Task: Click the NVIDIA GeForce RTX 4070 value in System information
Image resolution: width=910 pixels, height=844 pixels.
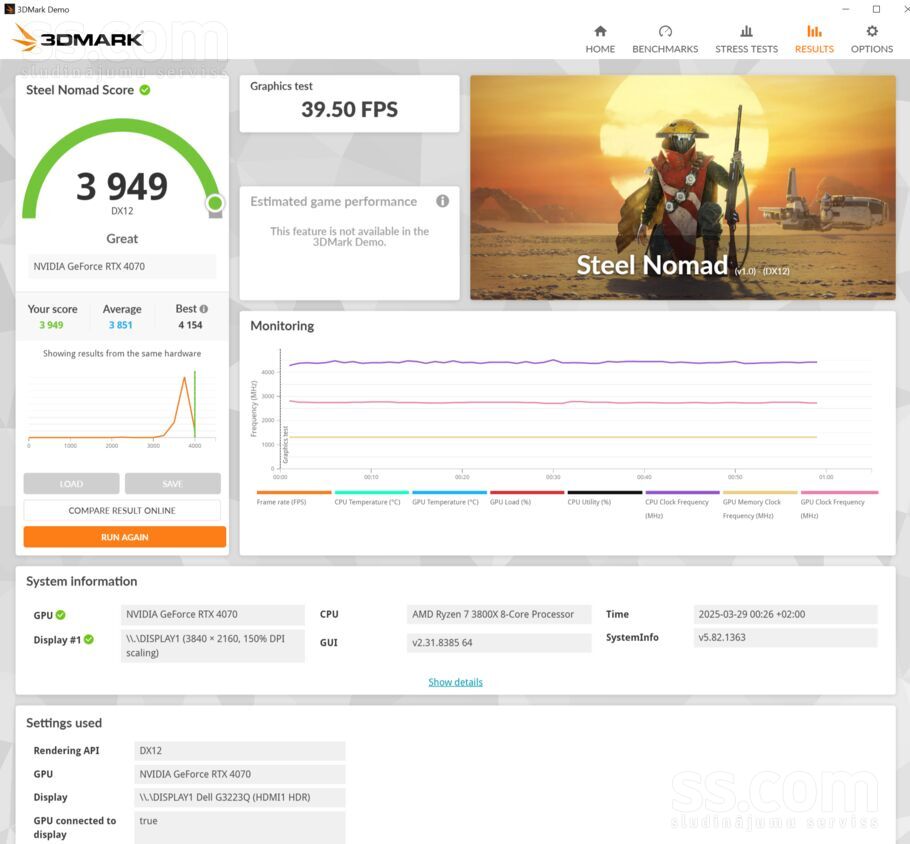Action: [212, 614]
